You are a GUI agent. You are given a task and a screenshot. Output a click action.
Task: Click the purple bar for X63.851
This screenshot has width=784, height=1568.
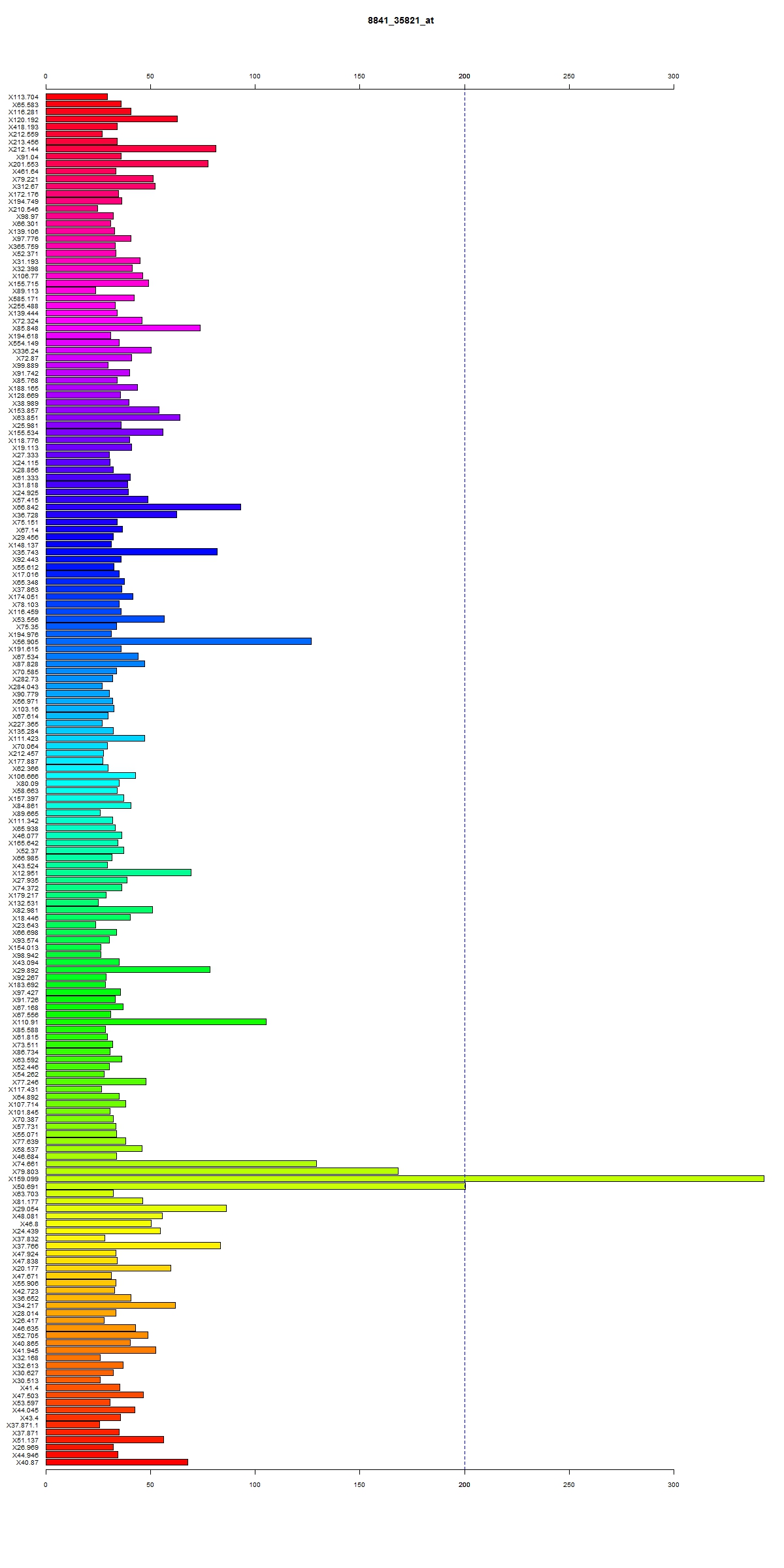point(113,417)
